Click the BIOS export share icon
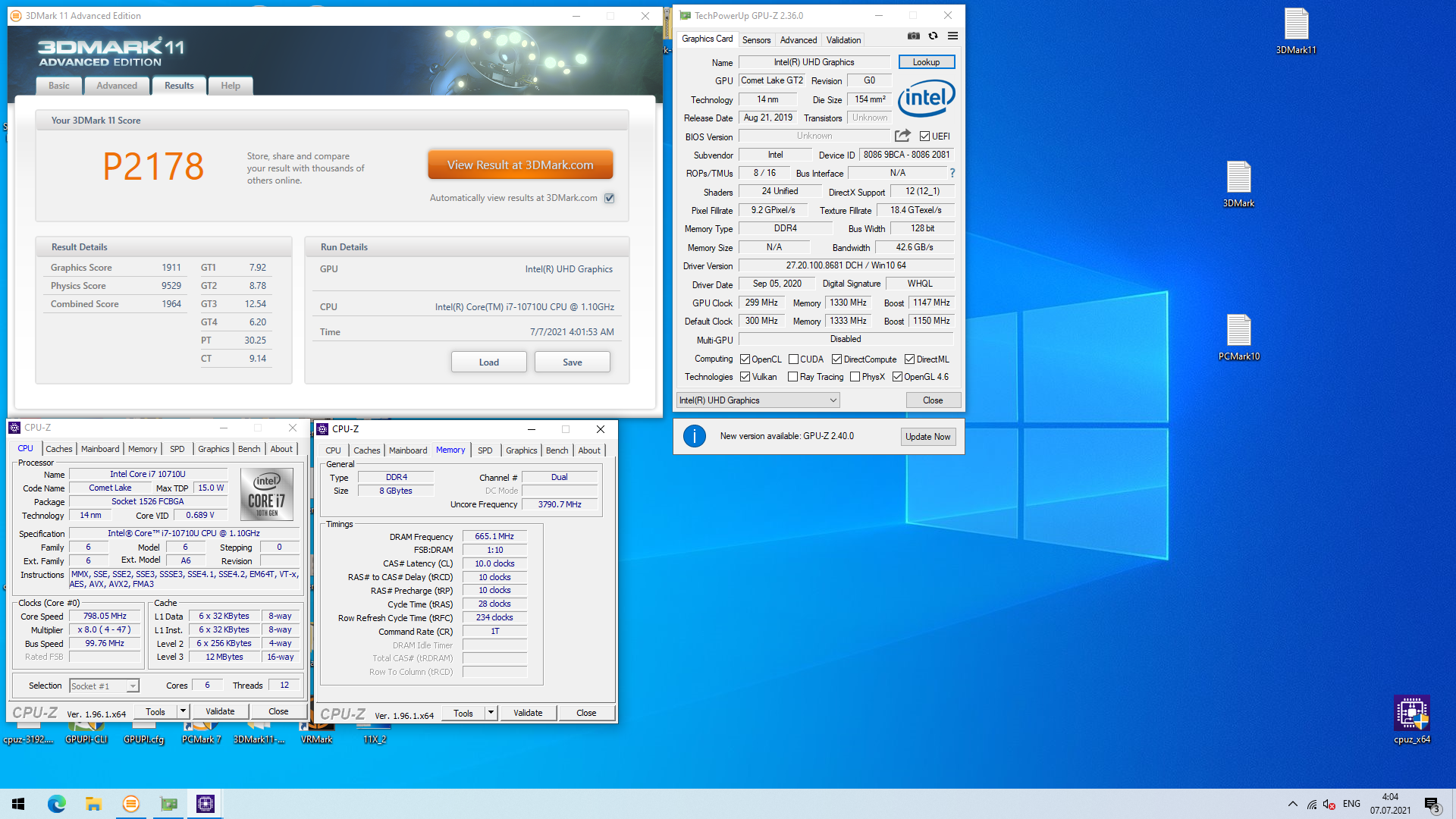 click(x=902, y=136)
